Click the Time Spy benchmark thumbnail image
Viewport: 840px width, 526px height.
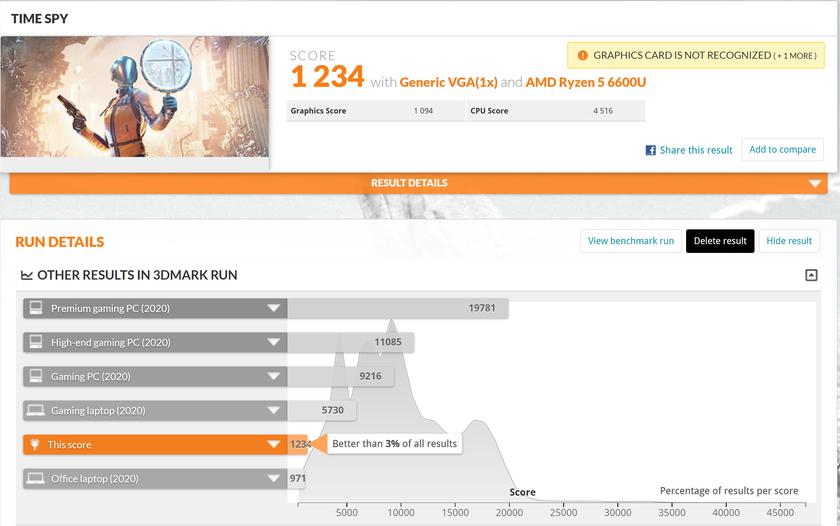[x=135, y=97]
